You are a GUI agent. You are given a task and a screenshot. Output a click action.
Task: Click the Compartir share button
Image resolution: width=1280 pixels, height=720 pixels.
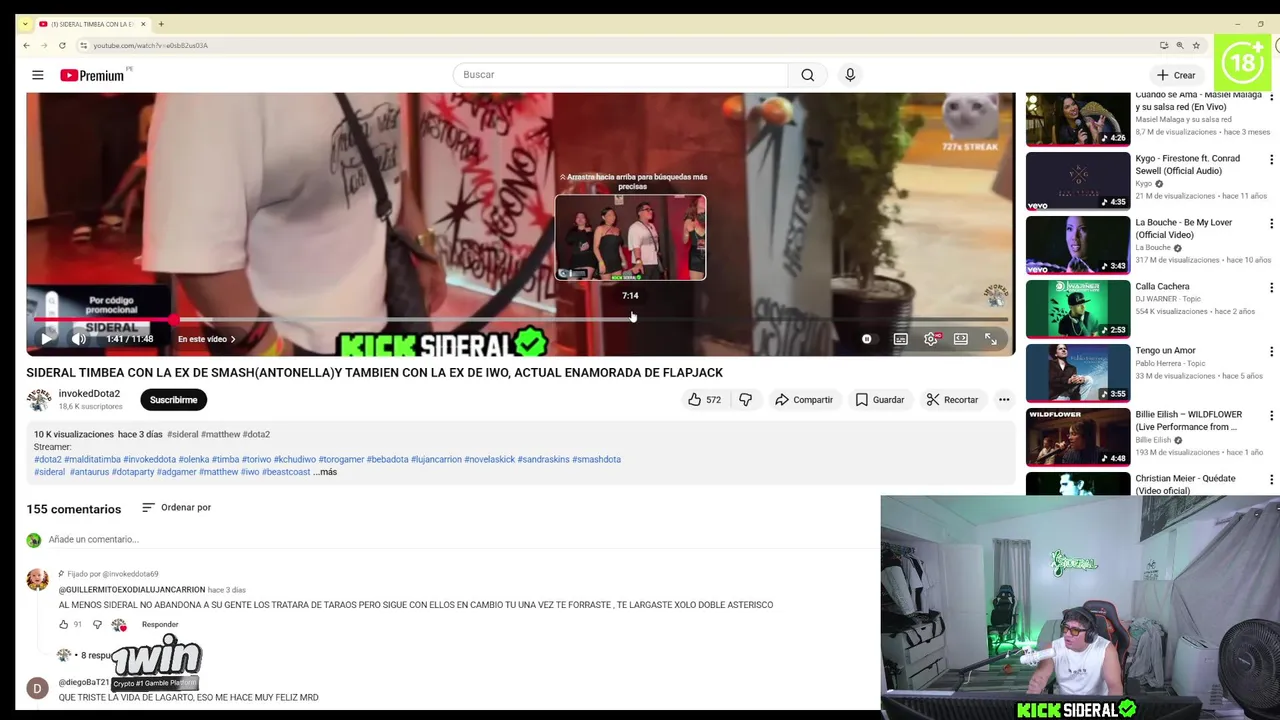(x=803, y=400)
